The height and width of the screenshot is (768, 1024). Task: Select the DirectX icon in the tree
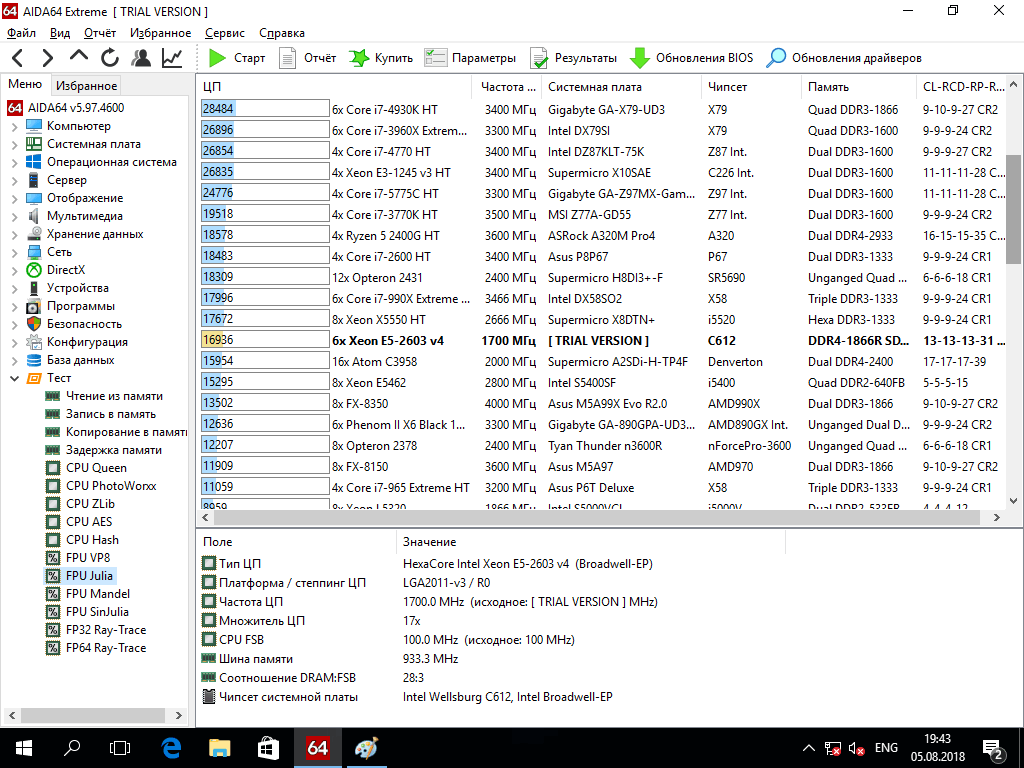coord(33,270)
